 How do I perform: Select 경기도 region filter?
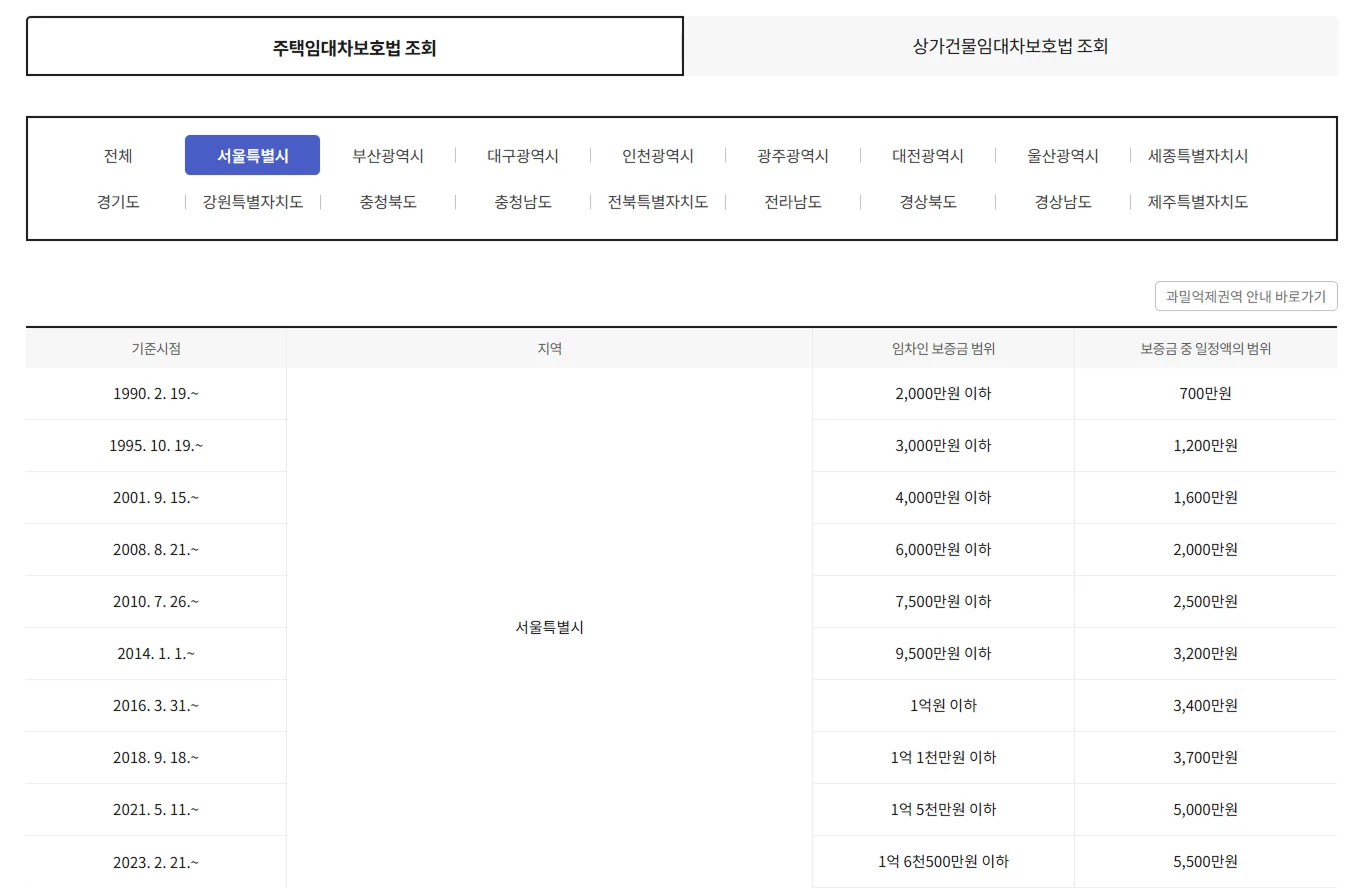pyautogui.click(x=118, y=202)
